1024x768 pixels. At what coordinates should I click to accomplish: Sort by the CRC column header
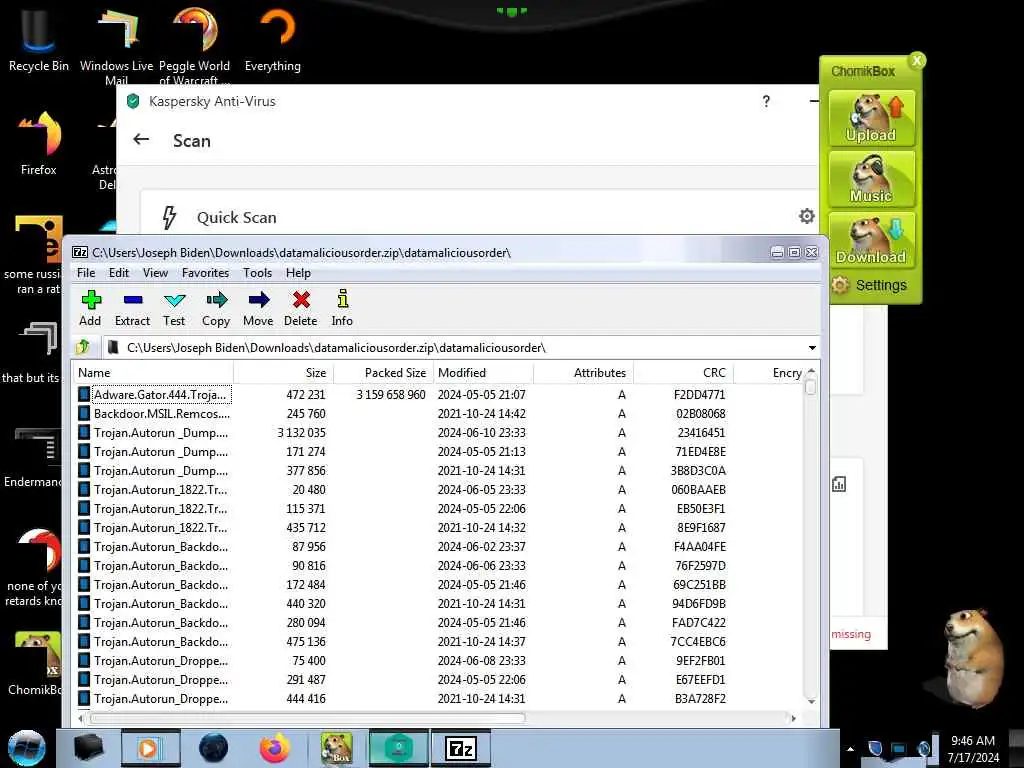pos(684,373)
